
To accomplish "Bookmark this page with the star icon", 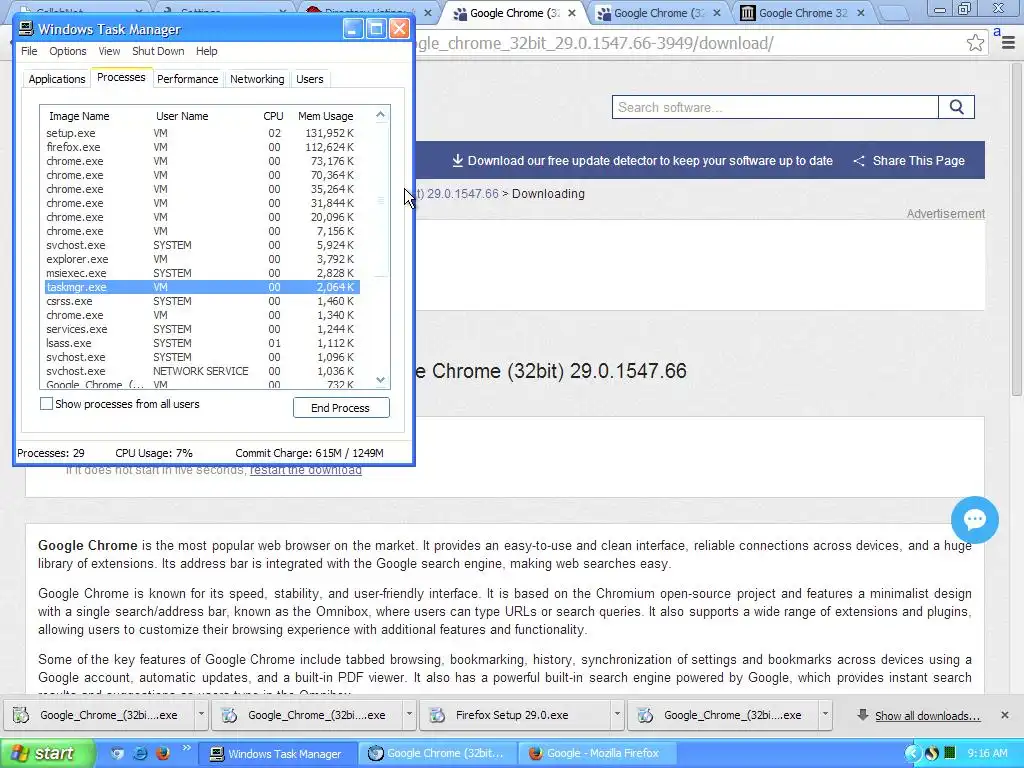I will point(975,43).
